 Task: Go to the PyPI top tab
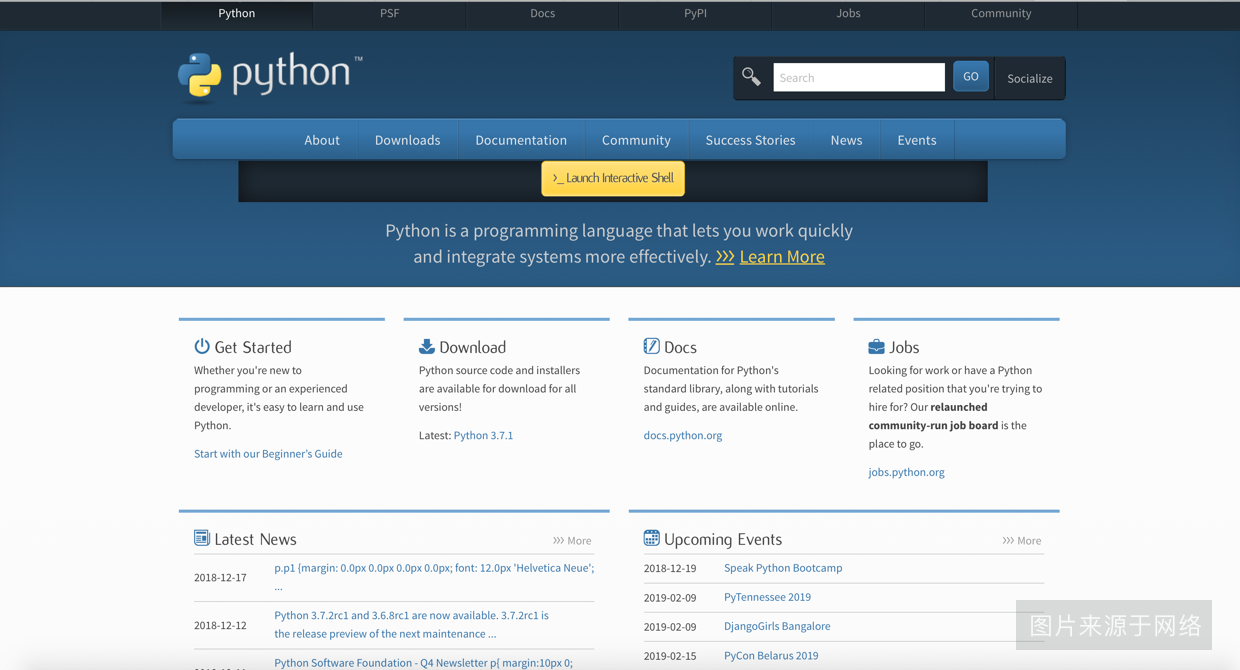click(696, 14)
